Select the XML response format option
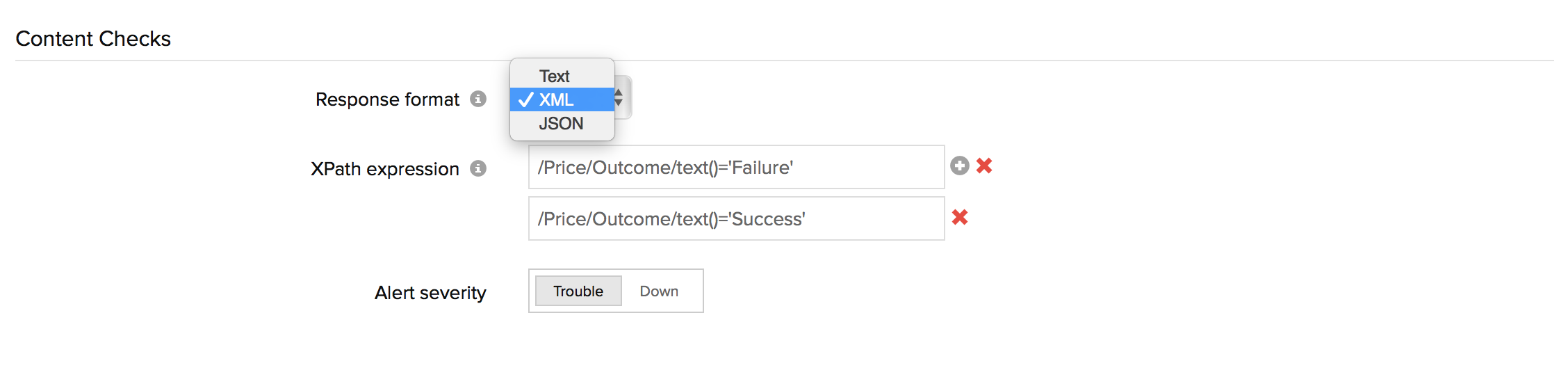Viewport: 1568px width, 377px height. point(557,99)
